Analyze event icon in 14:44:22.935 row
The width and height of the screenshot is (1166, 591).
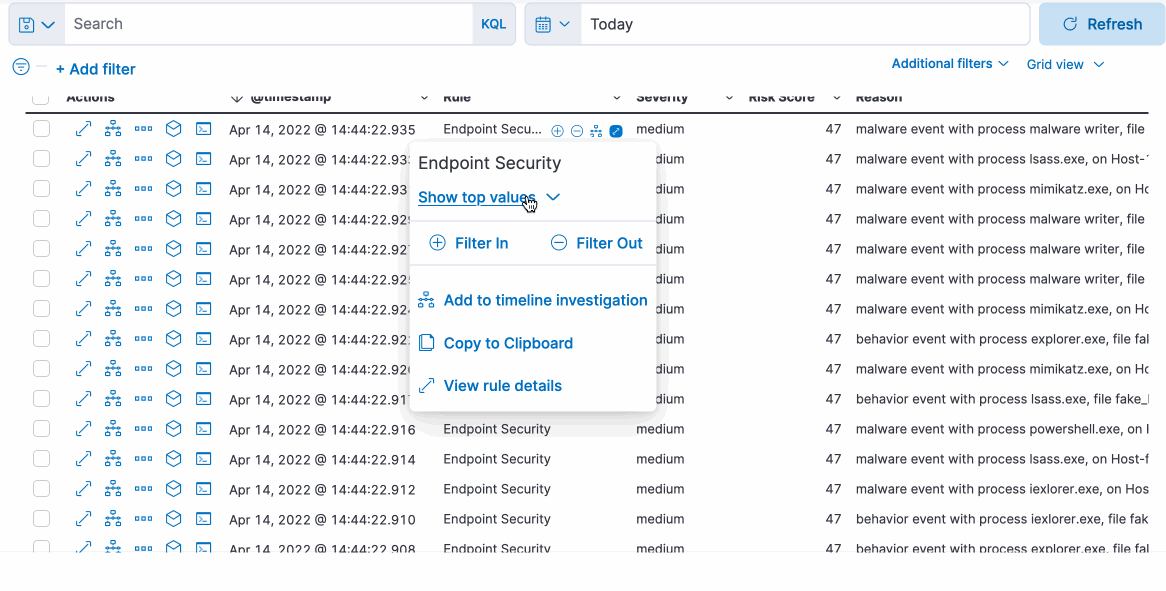(x=113, y=129)
